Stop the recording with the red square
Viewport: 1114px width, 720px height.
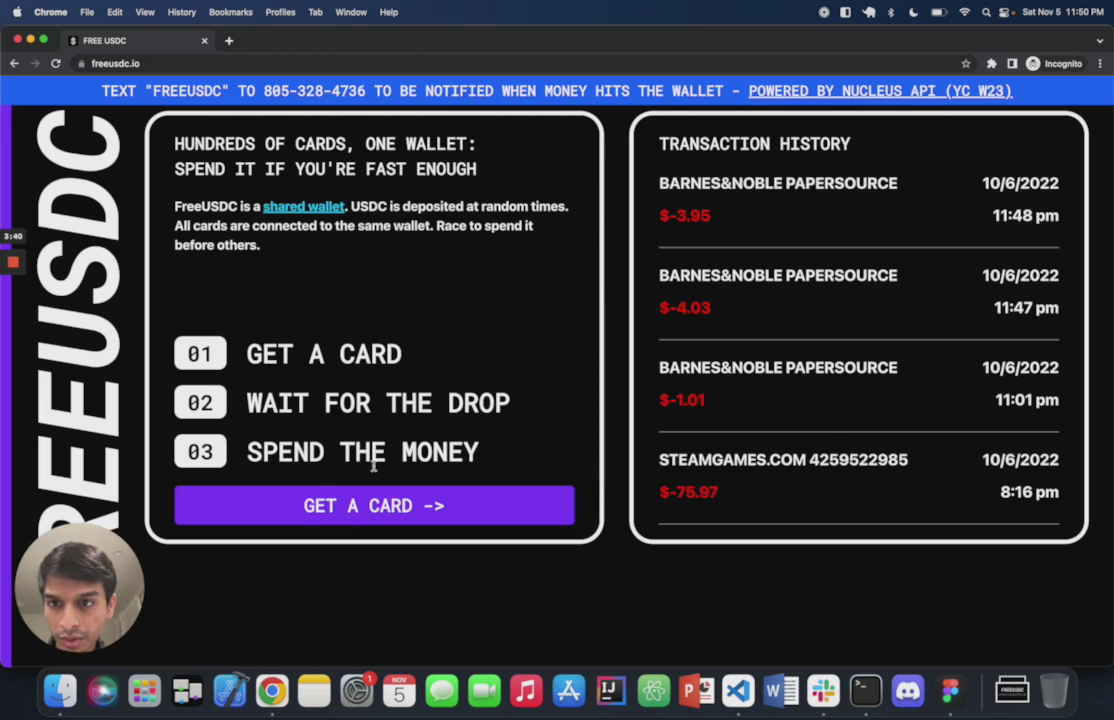[x=13, y=262]
